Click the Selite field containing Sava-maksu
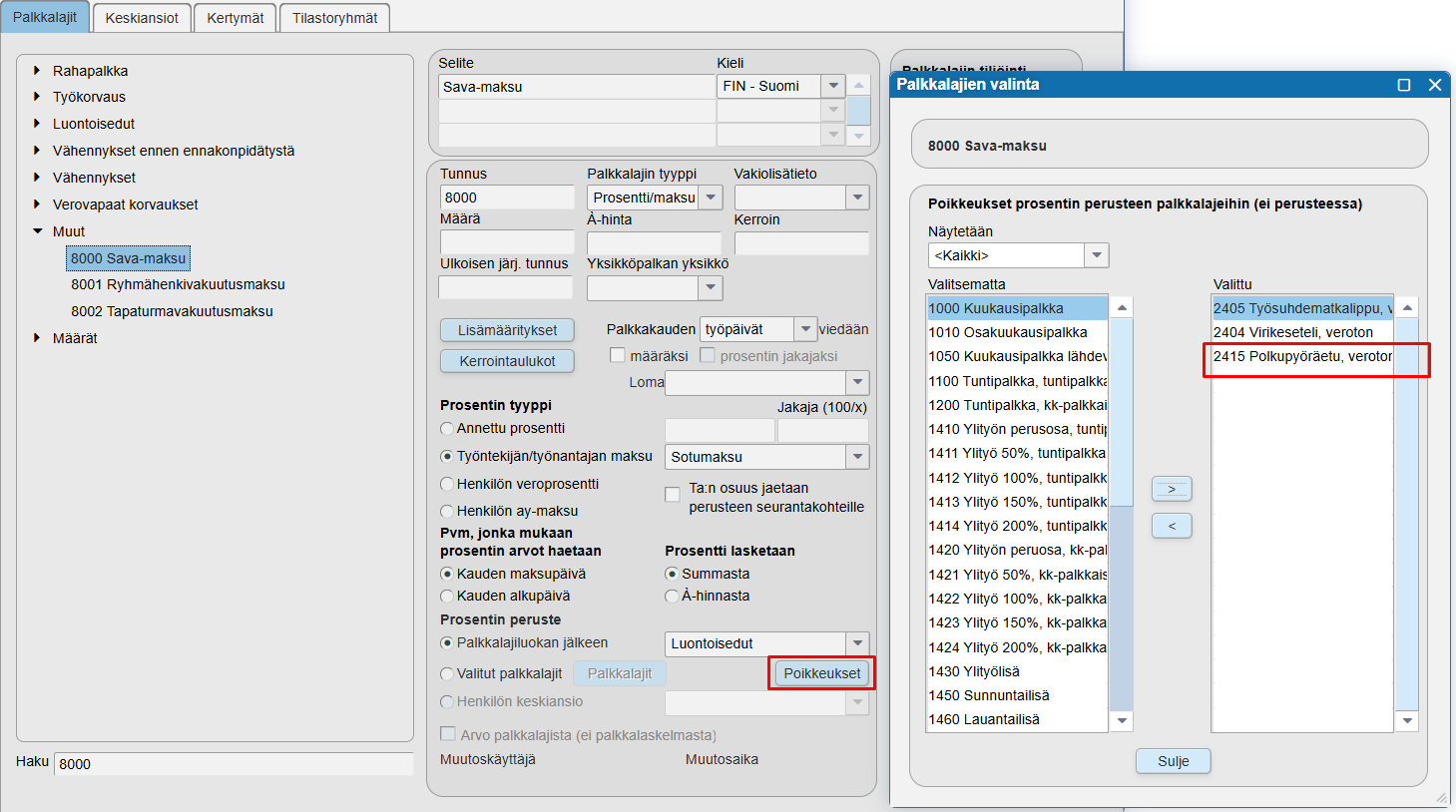1456x812 pixels. [x=577, y=87]
